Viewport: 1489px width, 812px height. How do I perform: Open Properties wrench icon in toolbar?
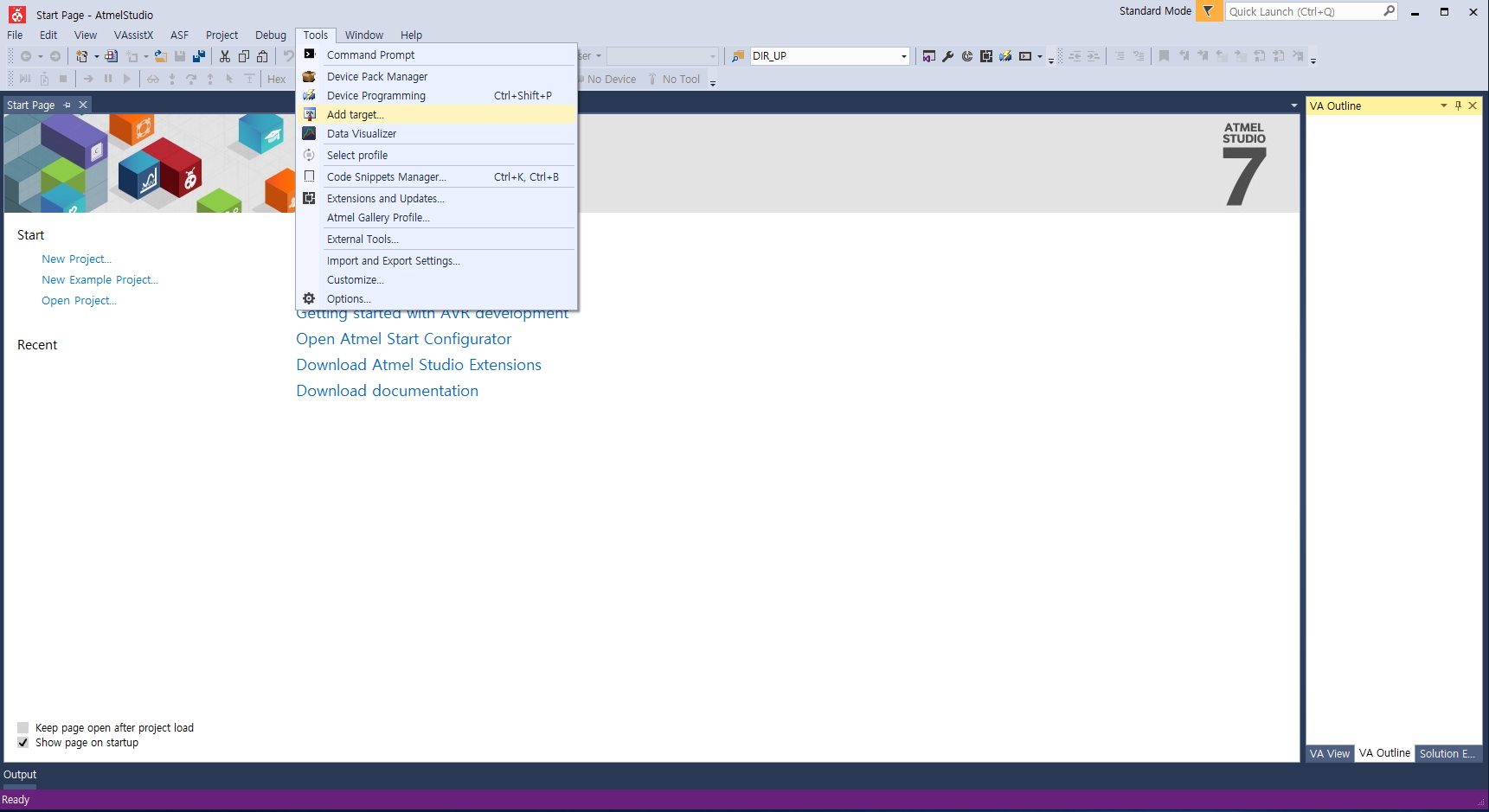[948, 56]
